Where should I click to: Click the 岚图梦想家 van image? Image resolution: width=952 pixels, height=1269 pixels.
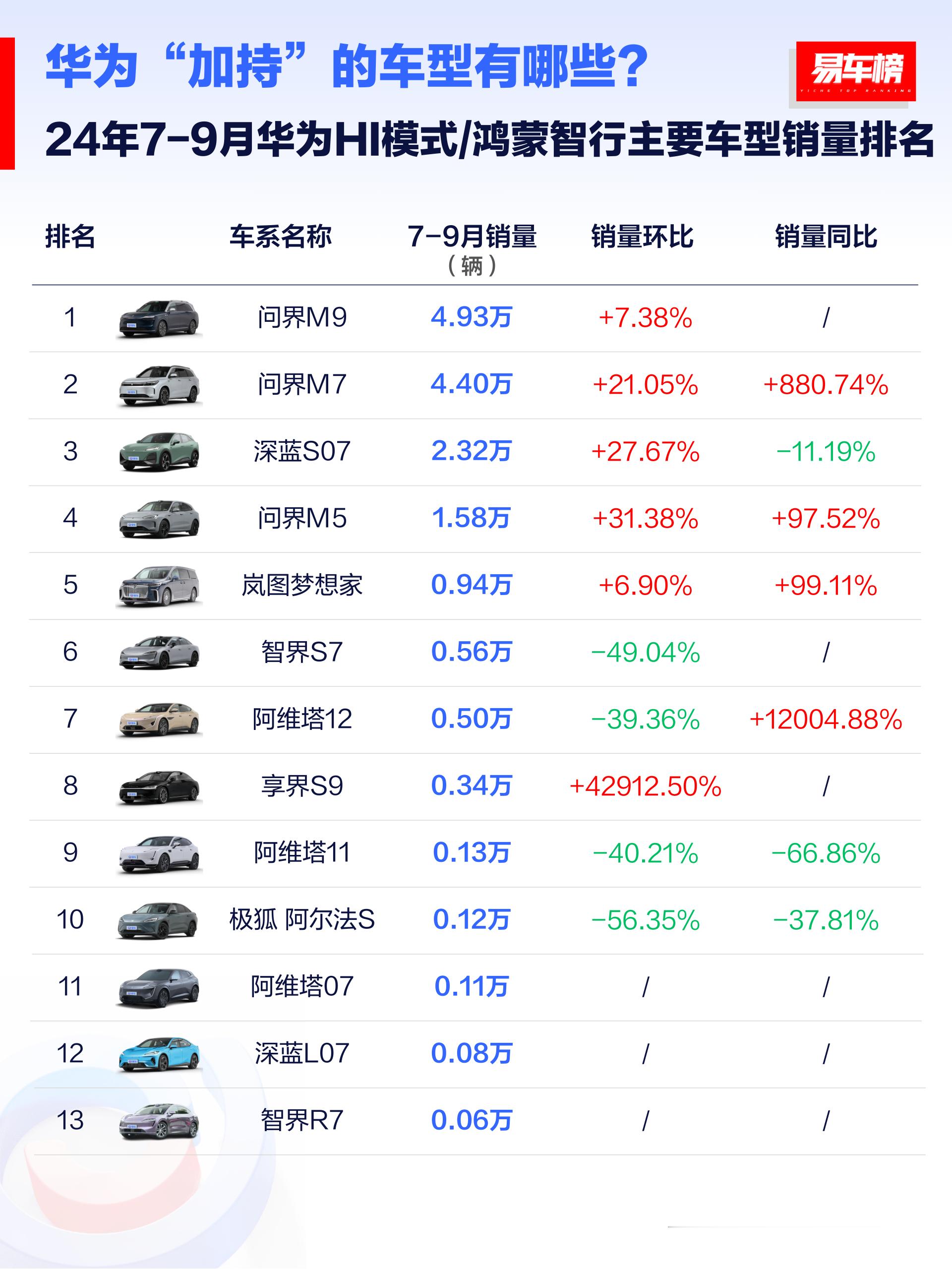pos(159,586)
